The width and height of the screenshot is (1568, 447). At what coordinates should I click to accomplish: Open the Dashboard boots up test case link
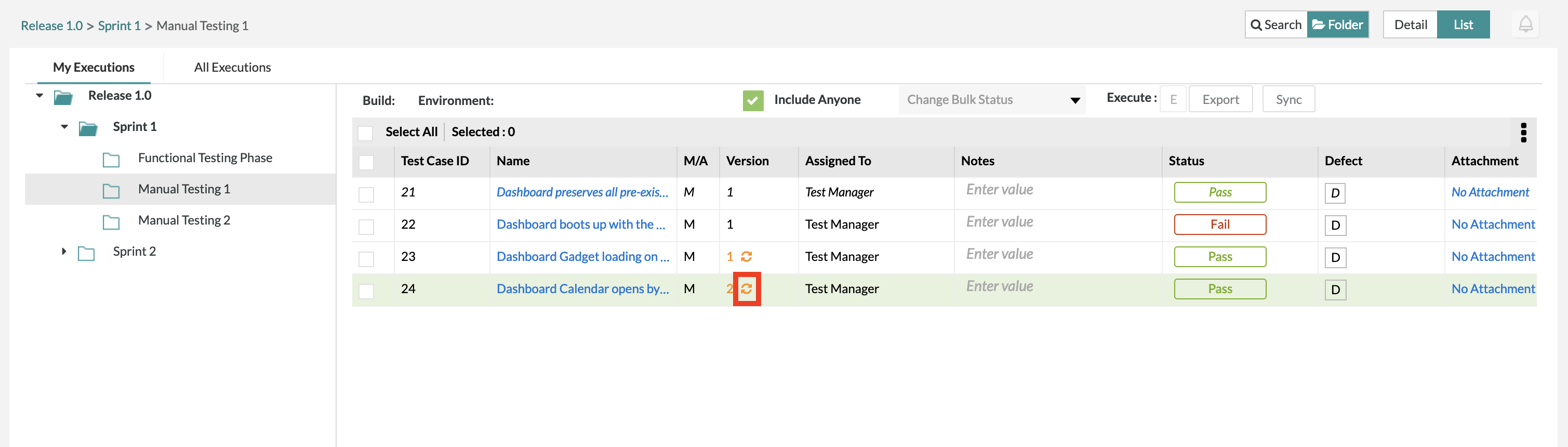[580, 225]
